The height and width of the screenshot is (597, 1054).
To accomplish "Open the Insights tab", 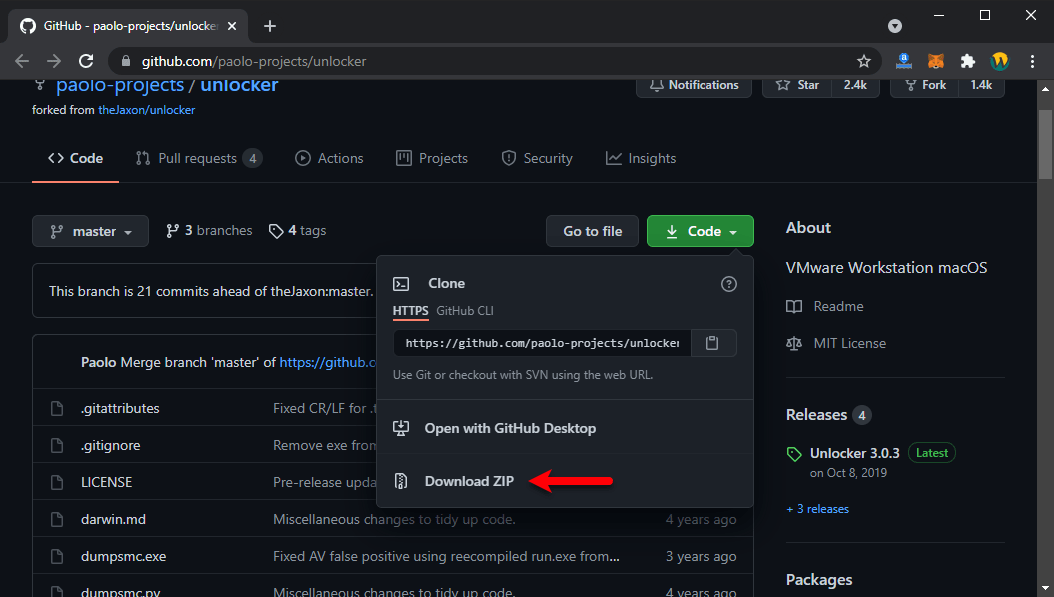I will click(x=641, y=159).
